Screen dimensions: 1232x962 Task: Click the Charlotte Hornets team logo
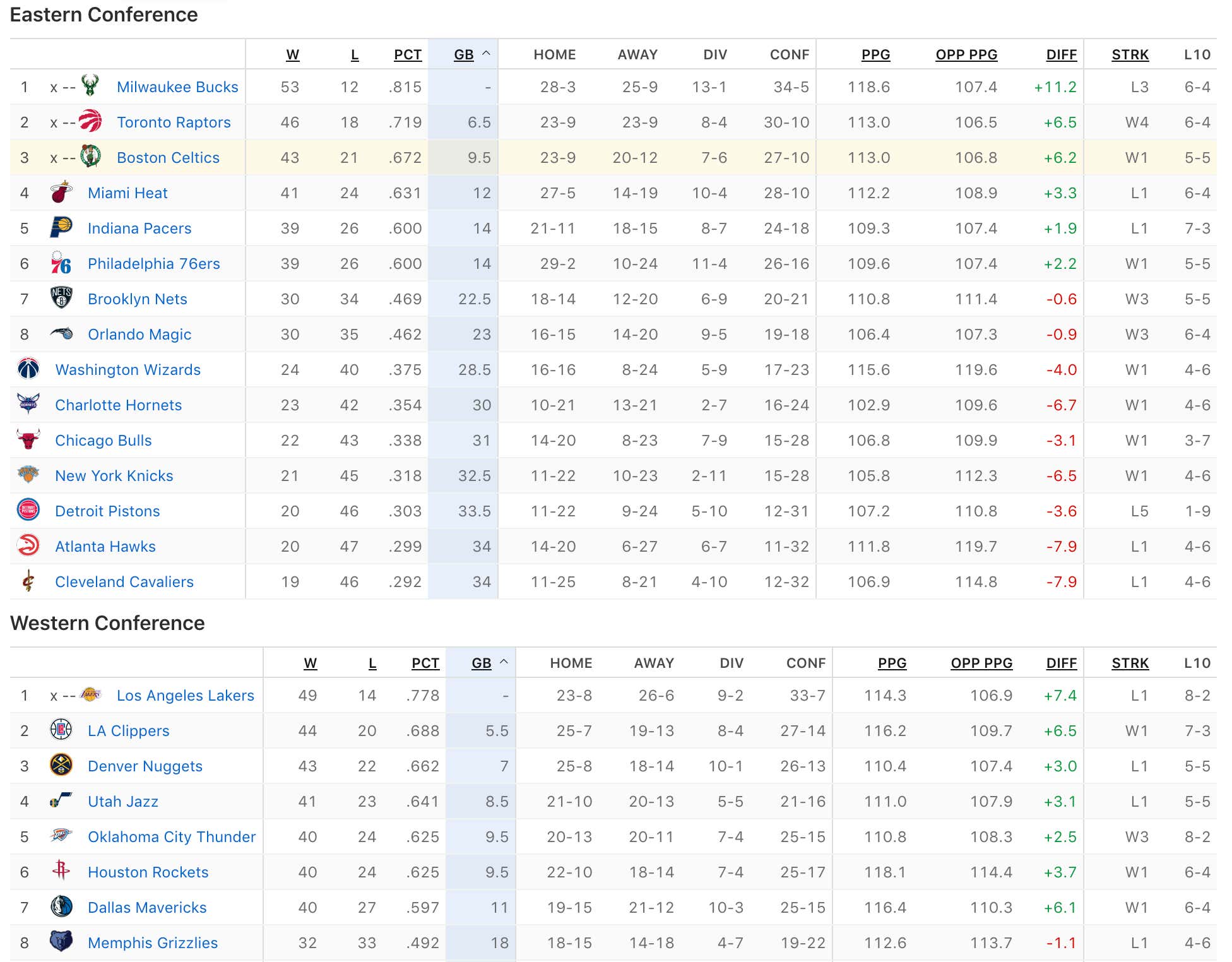coord(28,405)
